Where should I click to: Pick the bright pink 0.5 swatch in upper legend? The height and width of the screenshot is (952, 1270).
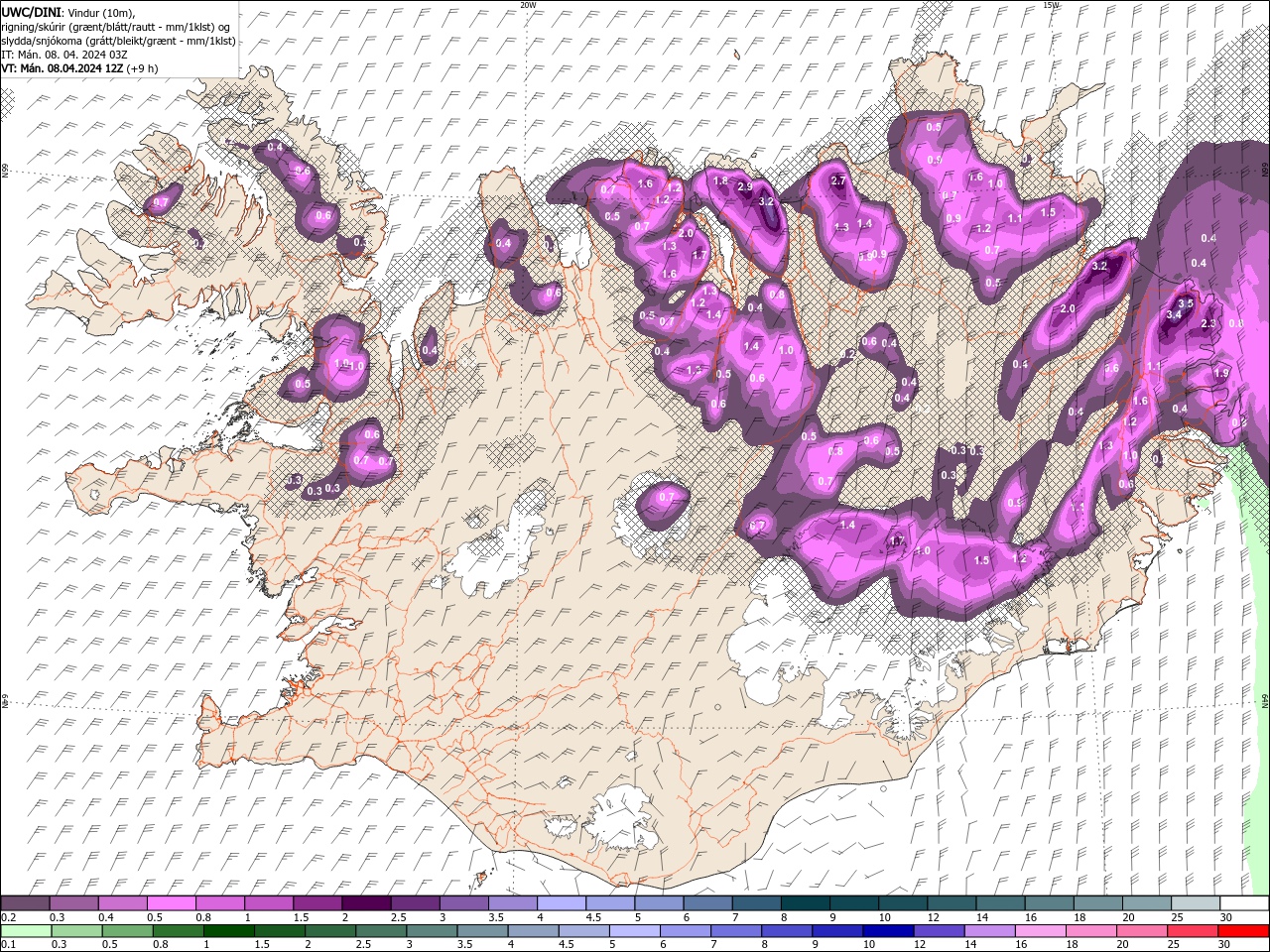(171, 903)
